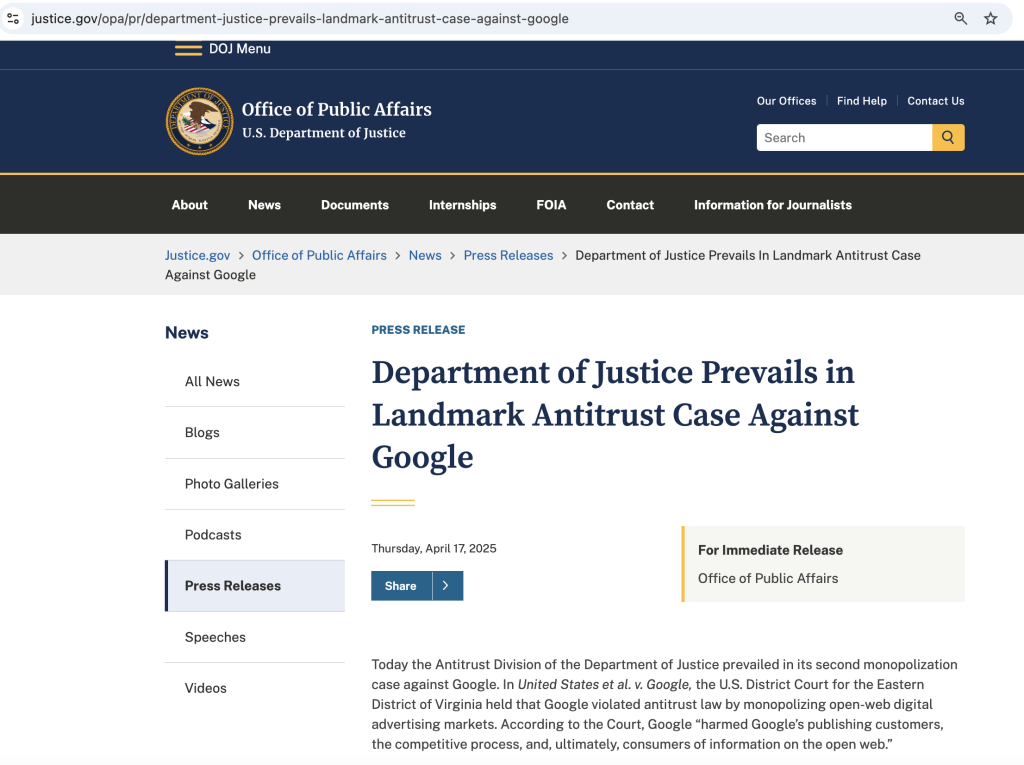The width and height of the screenshot is (1024, 765).
Task: Select Podcasts in sidebar
Action: click(255, 534)
